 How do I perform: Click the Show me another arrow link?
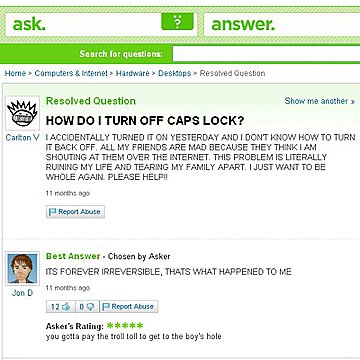pyautogui.click(x=320, y=101)
